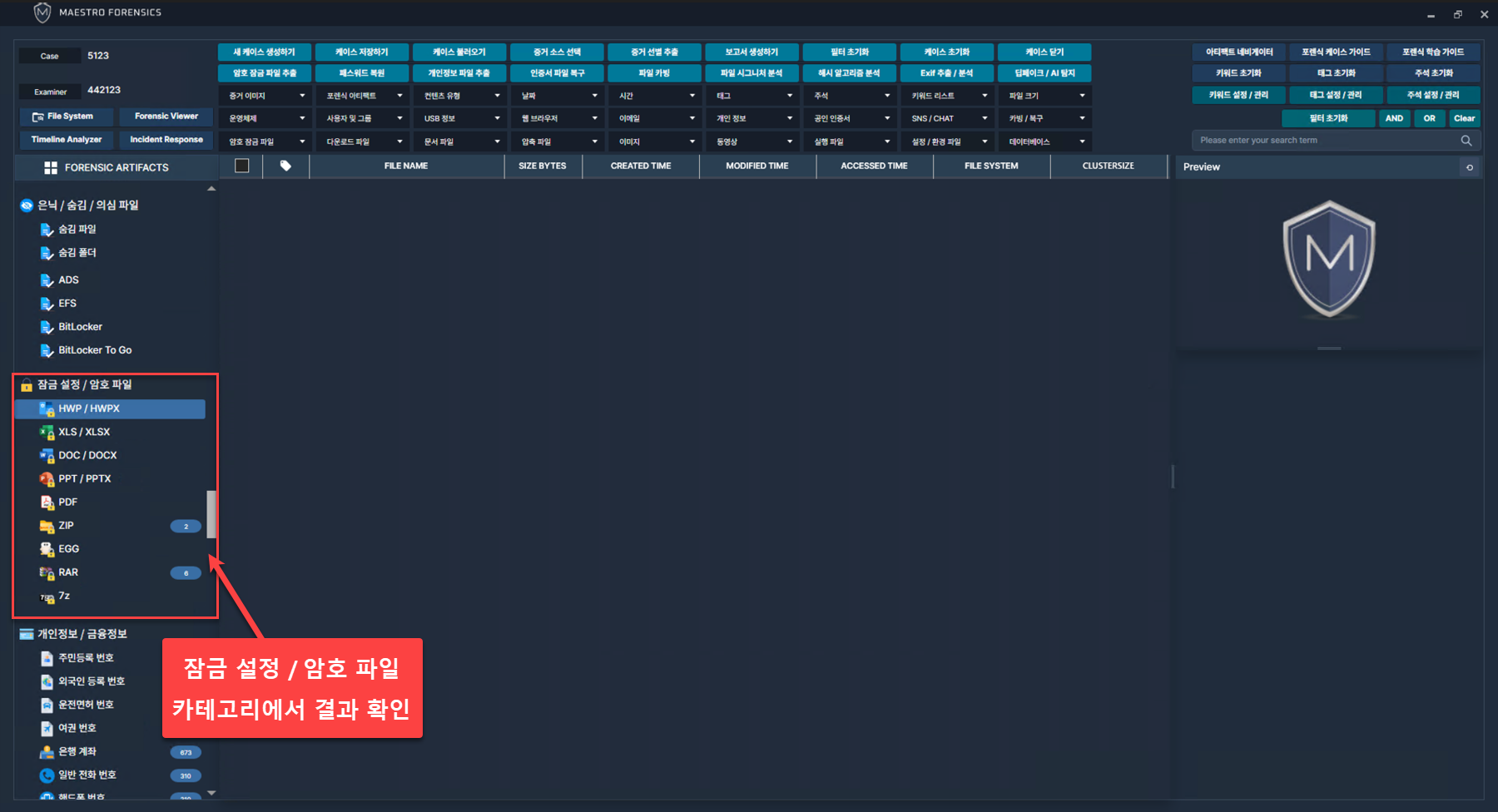Select the PDF locked file category
The height and width of the screenshot is (812, 1498).
pyautogui.click(x=68, y=503)
